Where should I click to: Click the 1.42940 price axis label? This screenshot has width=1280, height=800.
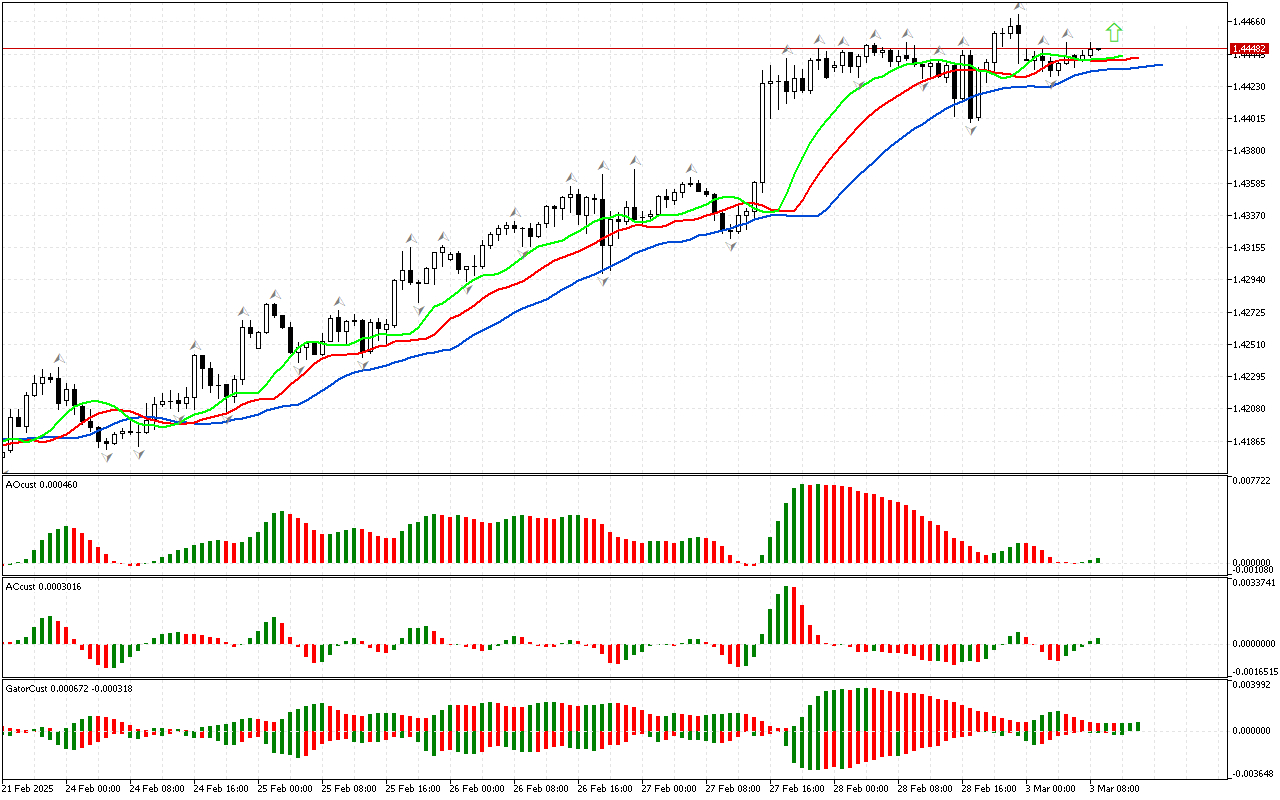click(1251, 280)
